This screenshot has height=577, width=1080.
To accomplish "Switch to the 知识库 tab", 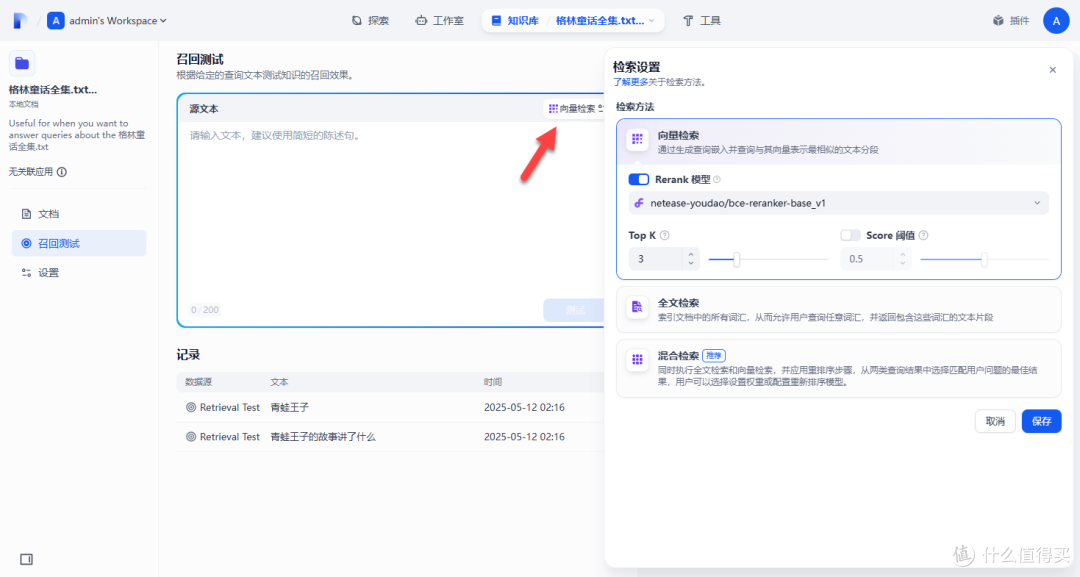I will 515,21.
